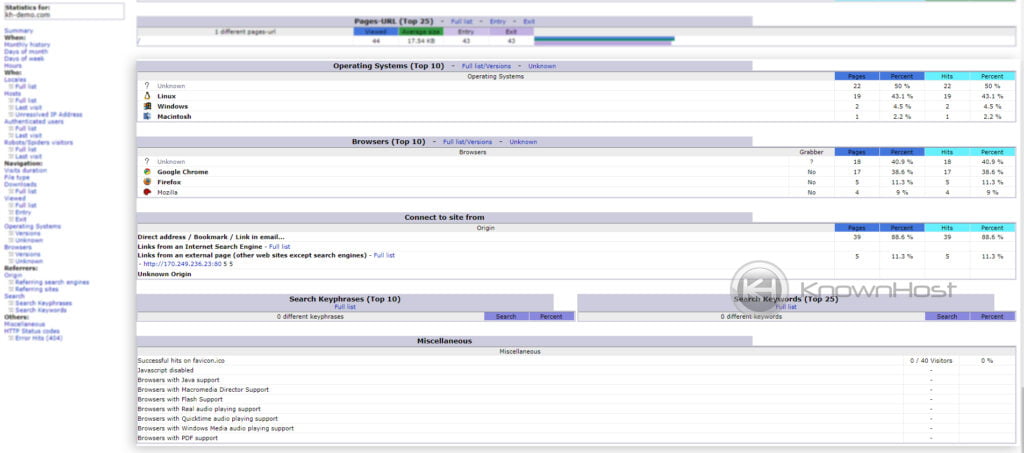Open Full list/Versions in the Browsers header
Image resolution: width=1024 pixels, height=453 pixels.
click(468, 142)
